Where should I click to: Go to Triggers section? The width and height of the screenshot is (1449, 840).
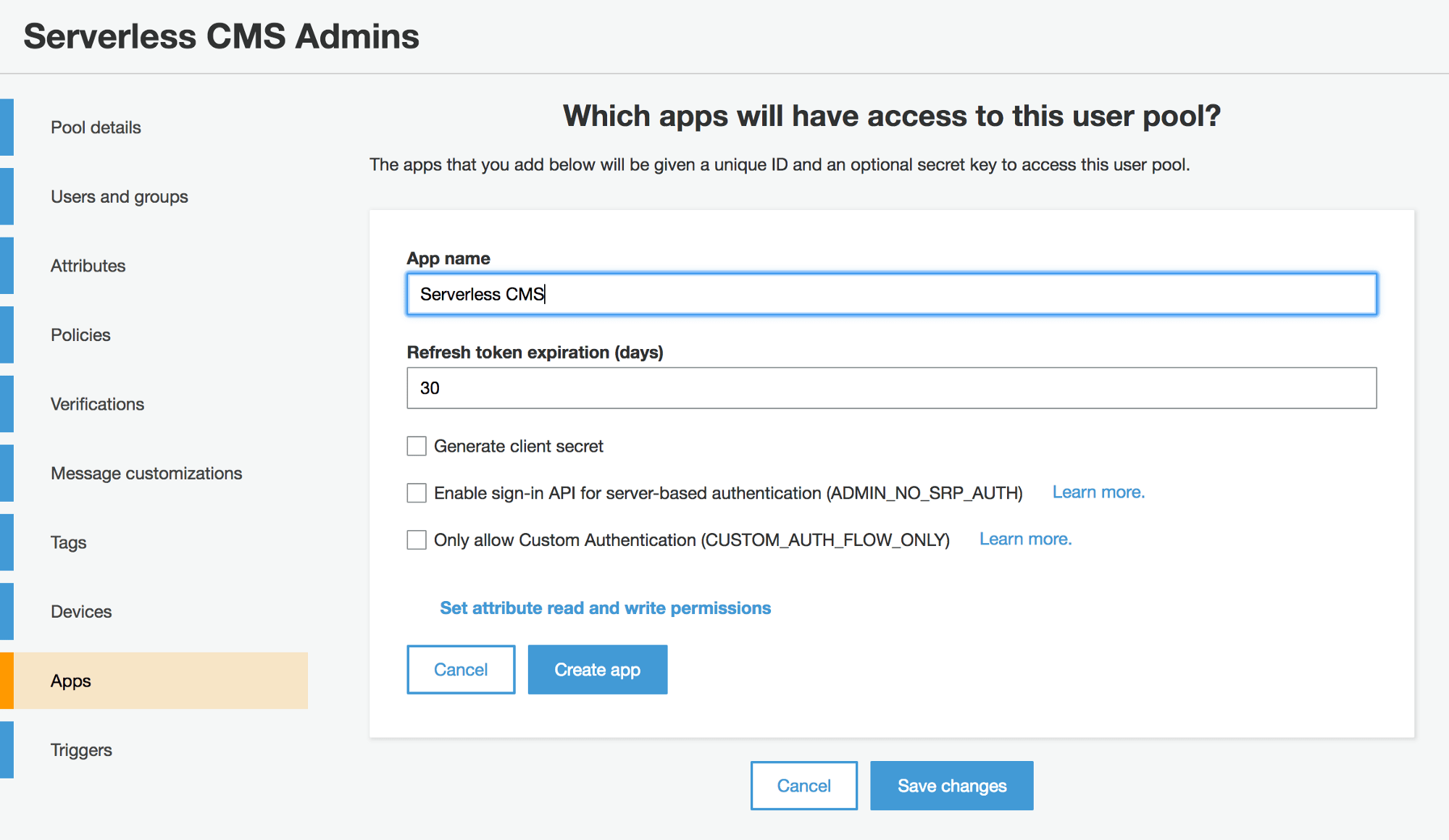point(81,750)
